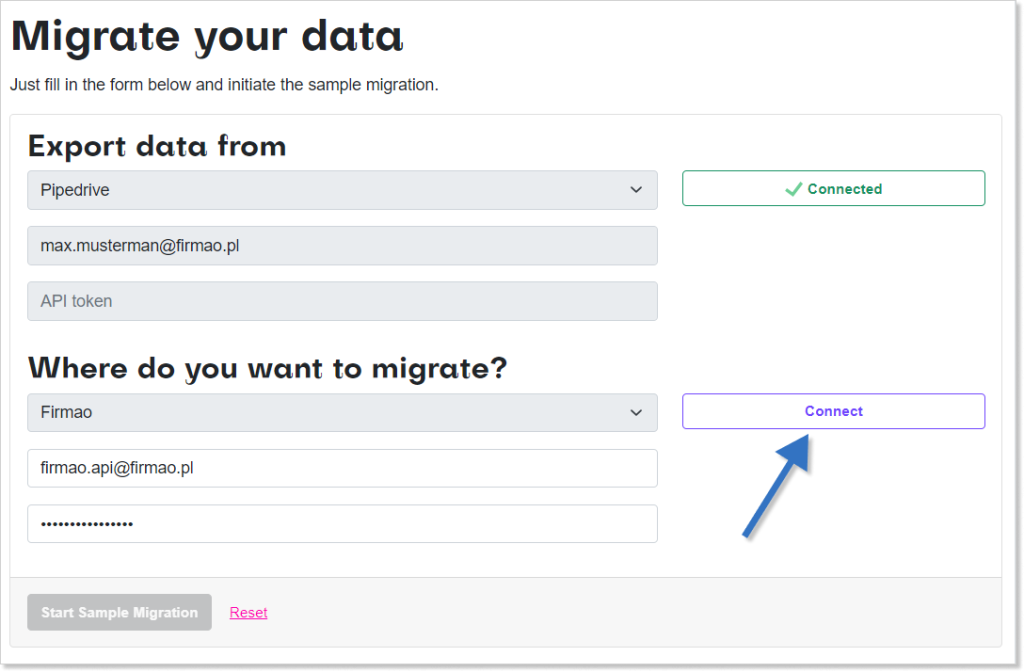Image resolution: width=1024 pixels, height=672 pixels.
Task: Click the purple Connect button
Action: click(833, 411)
